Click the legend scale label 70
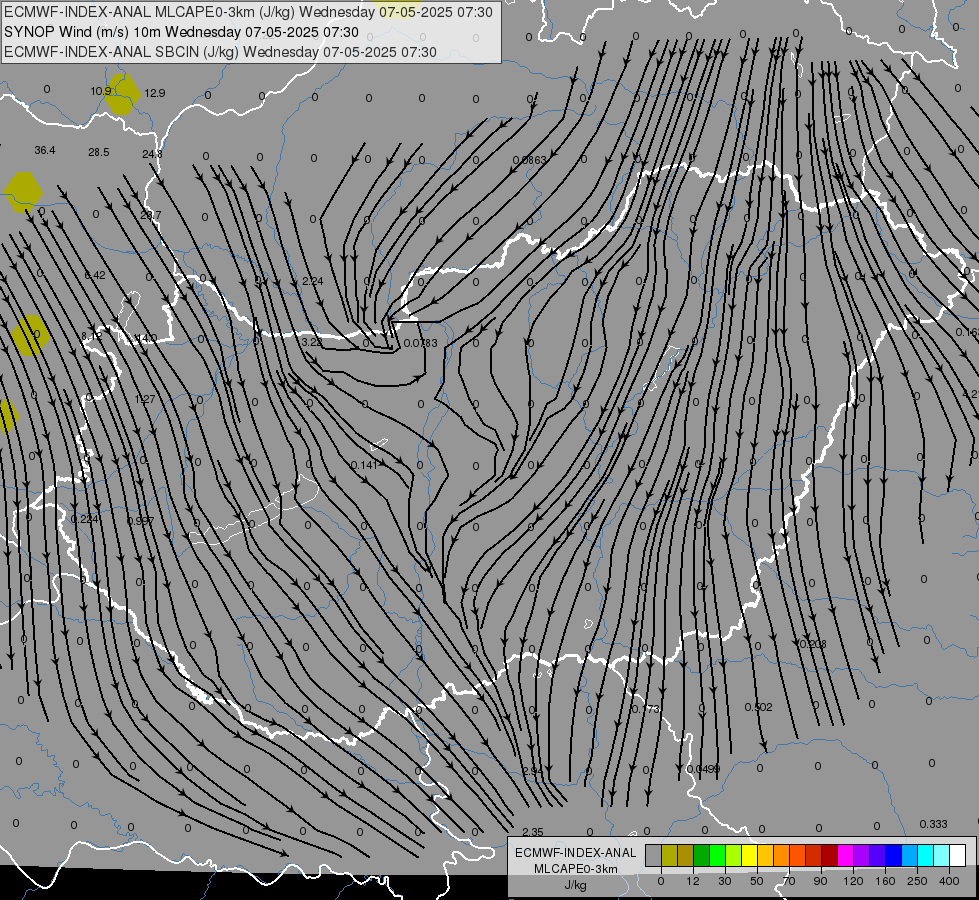 click(789, 881)
